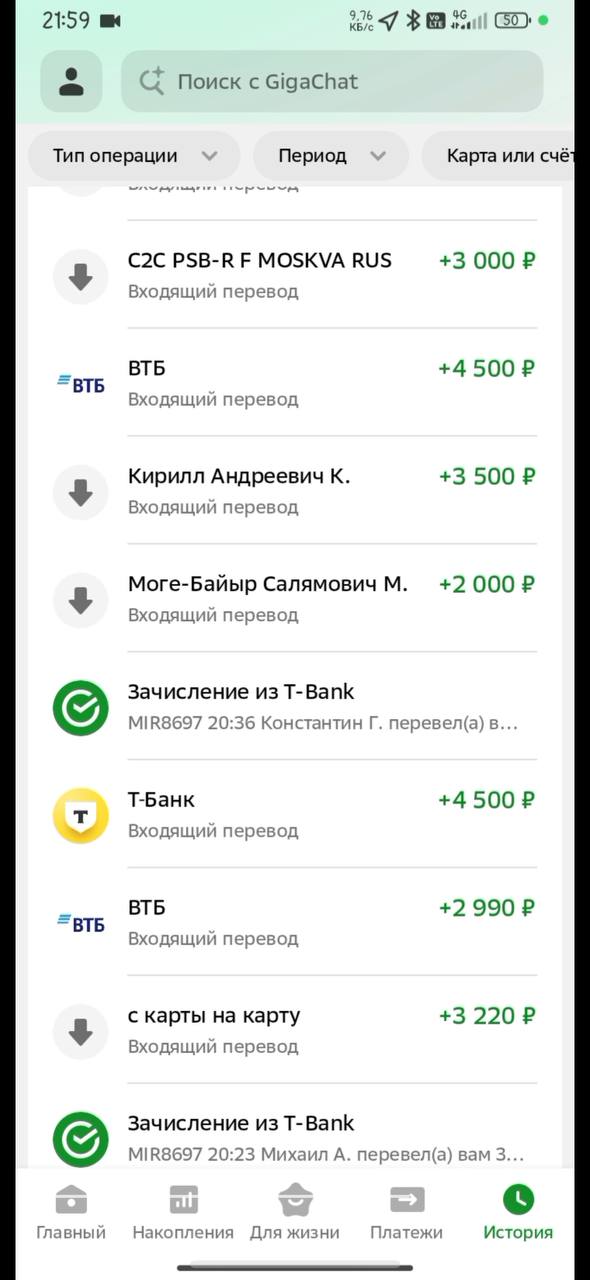Tap the VTB logo for the +4 500 ₽ transfer
The width and height of the screenshot is (590, 1280).
coord(80,383)
